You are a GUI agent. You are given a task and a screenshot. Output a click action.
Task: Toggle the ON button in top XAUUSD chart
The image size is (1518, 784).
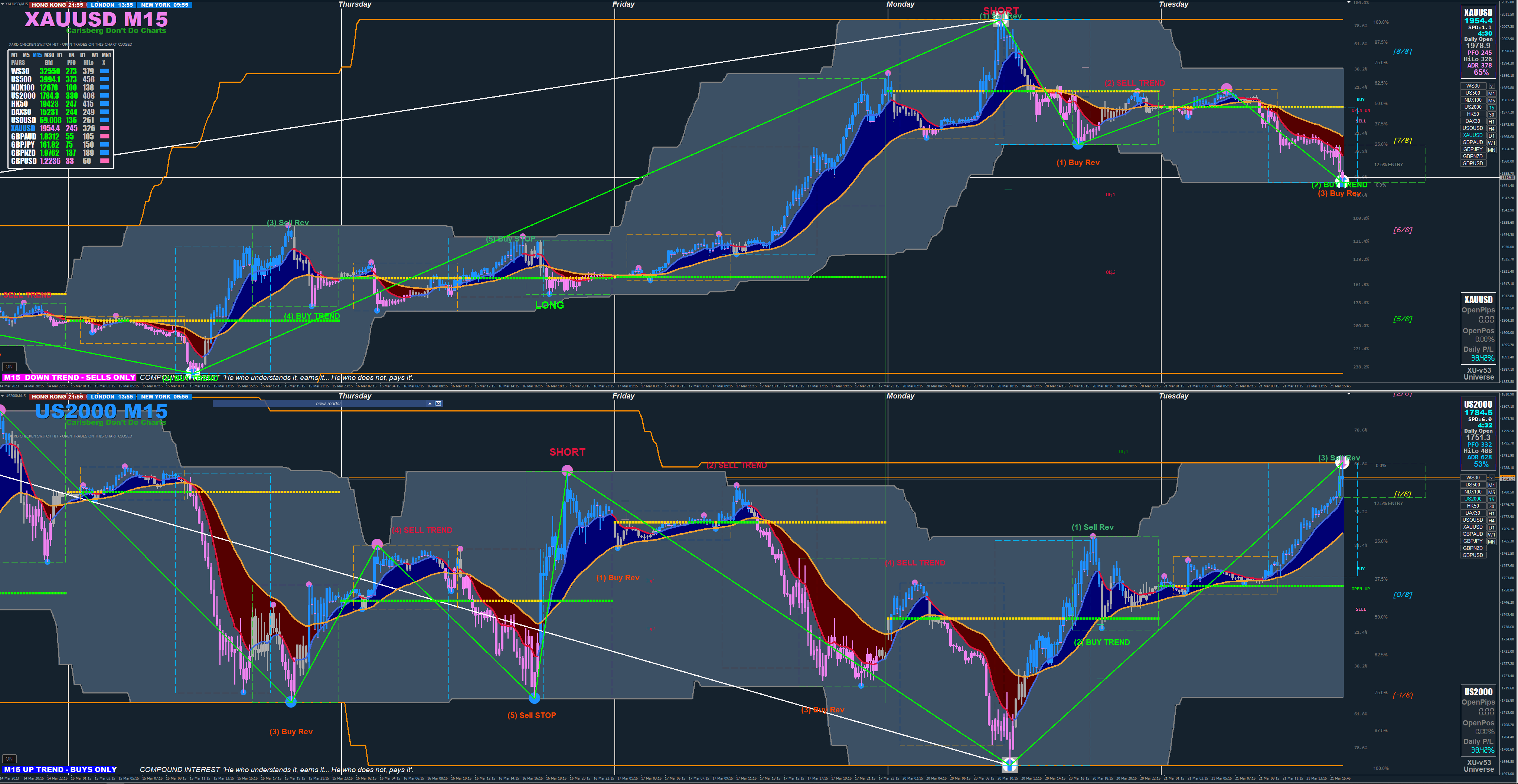[x=9, y=366]
